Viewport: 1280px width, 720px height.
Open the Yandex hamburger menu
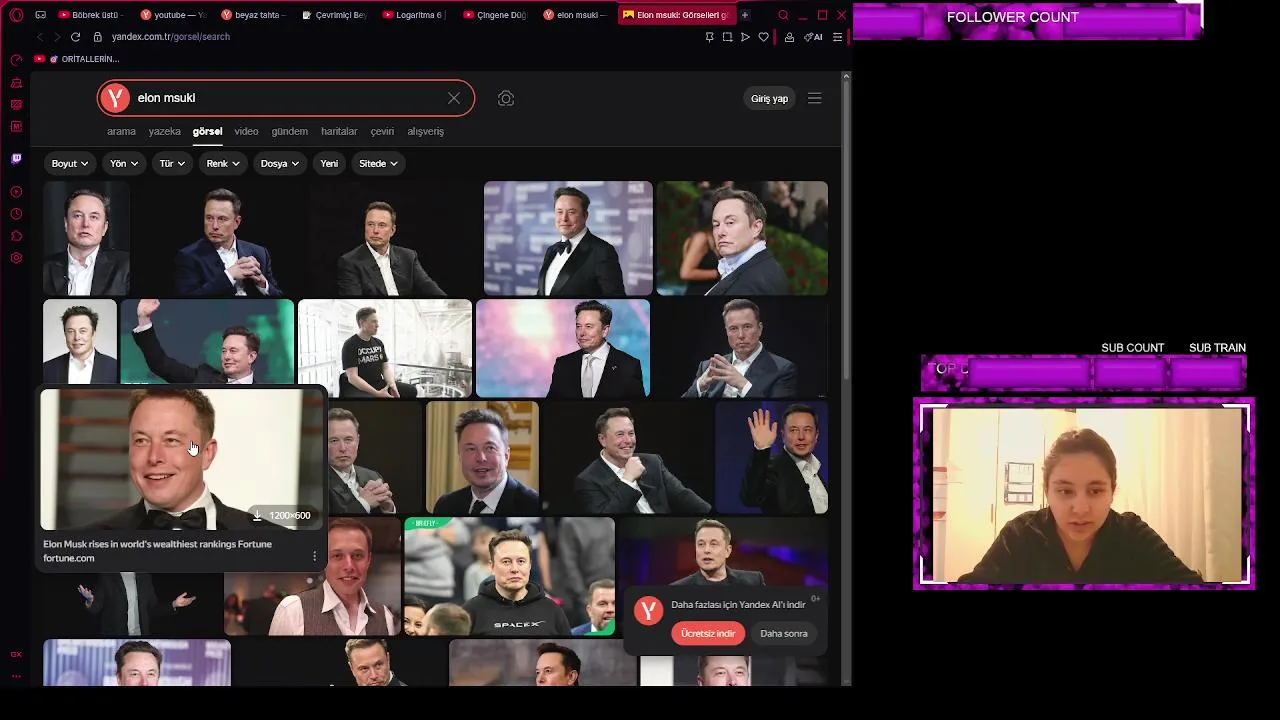815,98
